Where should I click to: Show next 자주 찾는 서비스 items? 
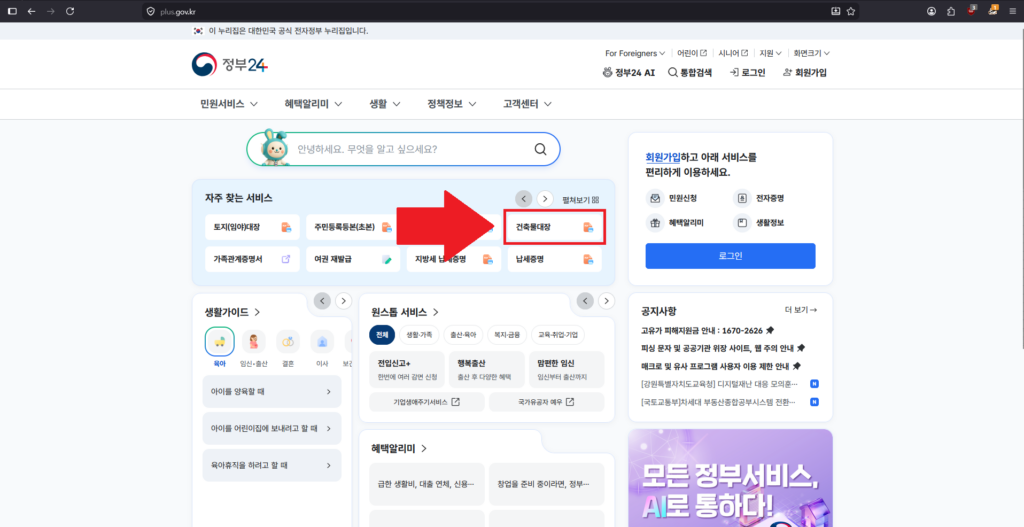coord(545,199)
